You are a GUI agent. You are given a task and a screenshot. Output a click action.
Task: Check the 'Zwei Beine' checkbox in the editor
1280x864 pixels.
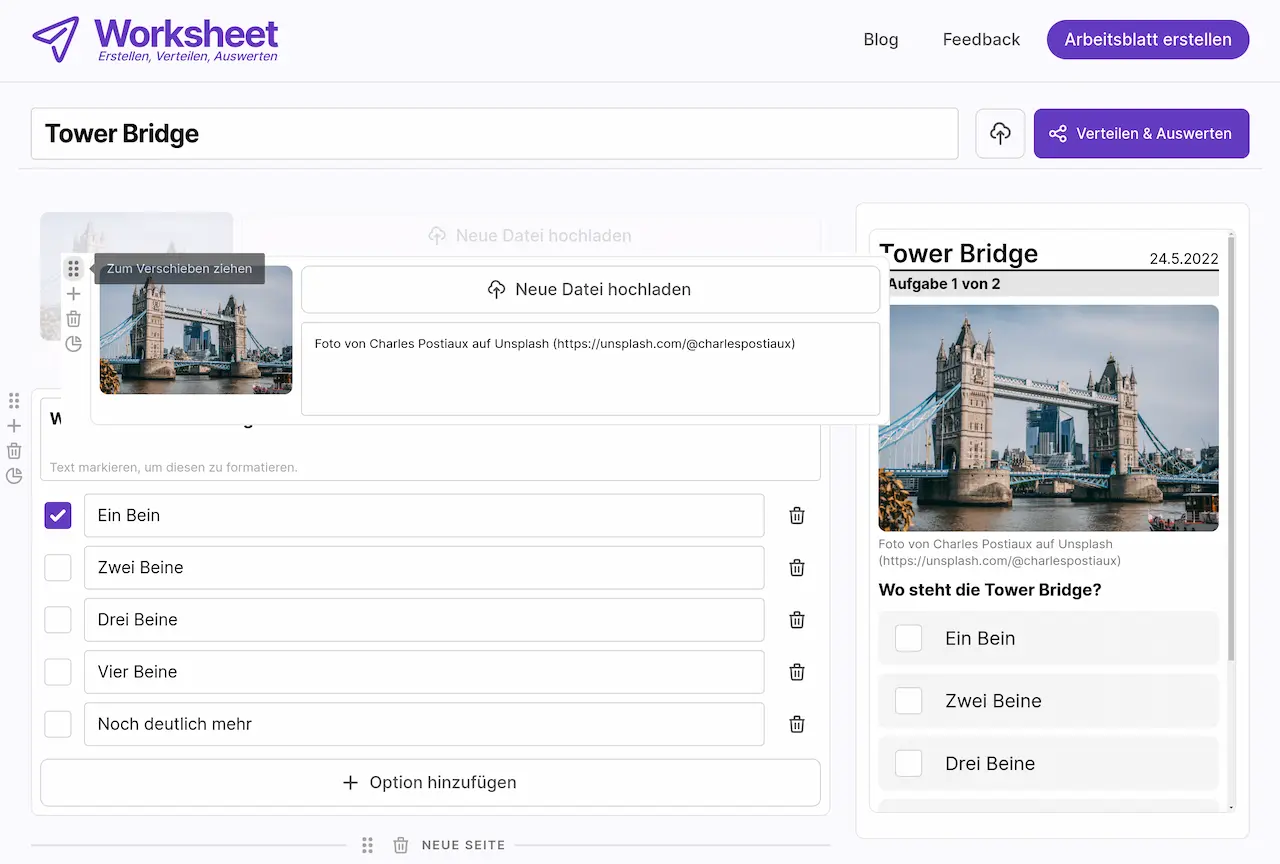pyautogui.click(x=58, y=568)
